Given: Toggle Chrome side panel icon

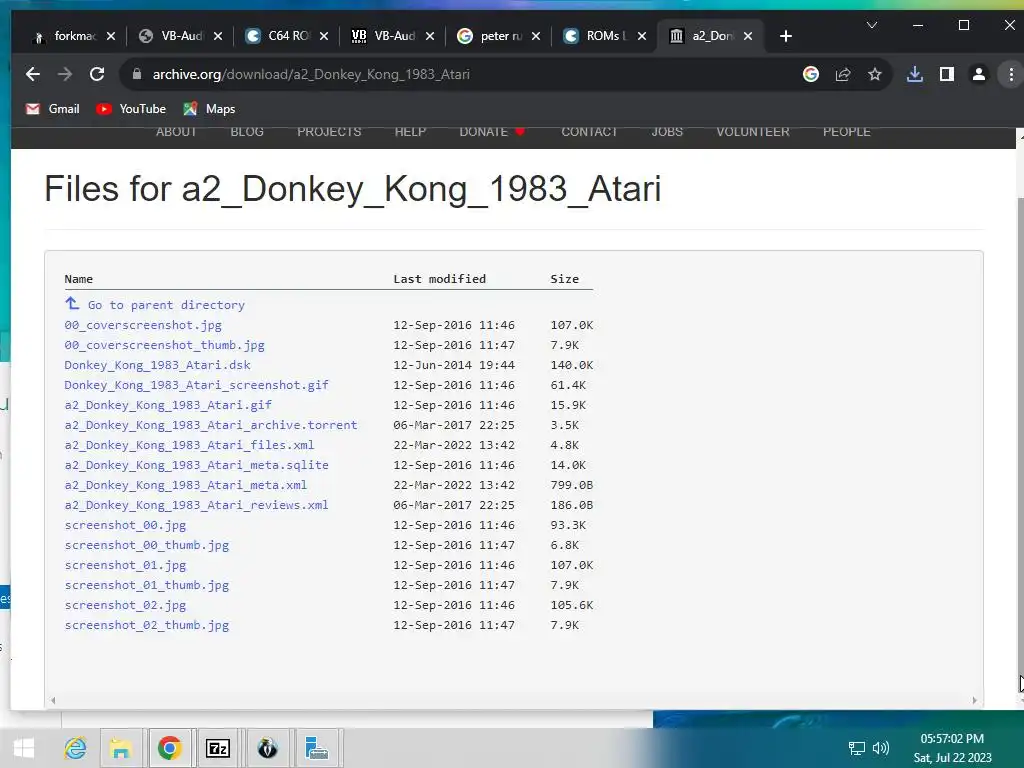Looking at the screenshot, I should (x=946, y=74).
